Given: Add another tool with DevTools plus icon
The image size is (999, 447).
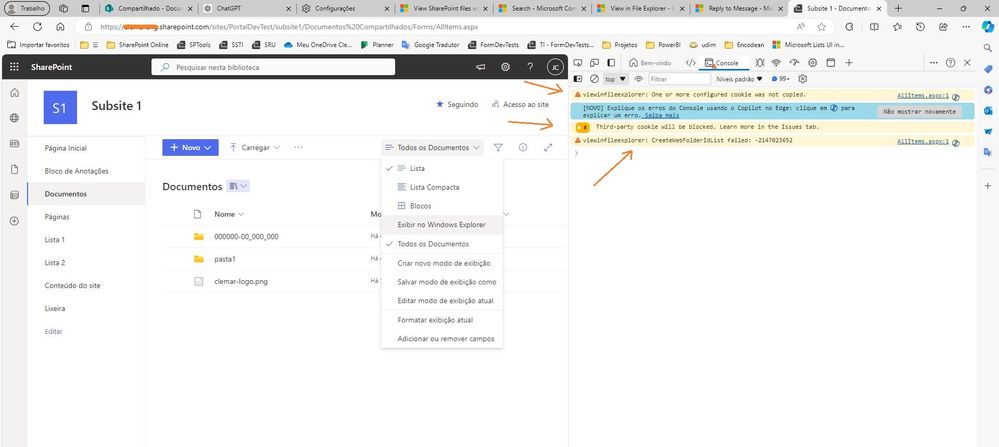Looking at the screenshot, I should click(x=849, y=62).
